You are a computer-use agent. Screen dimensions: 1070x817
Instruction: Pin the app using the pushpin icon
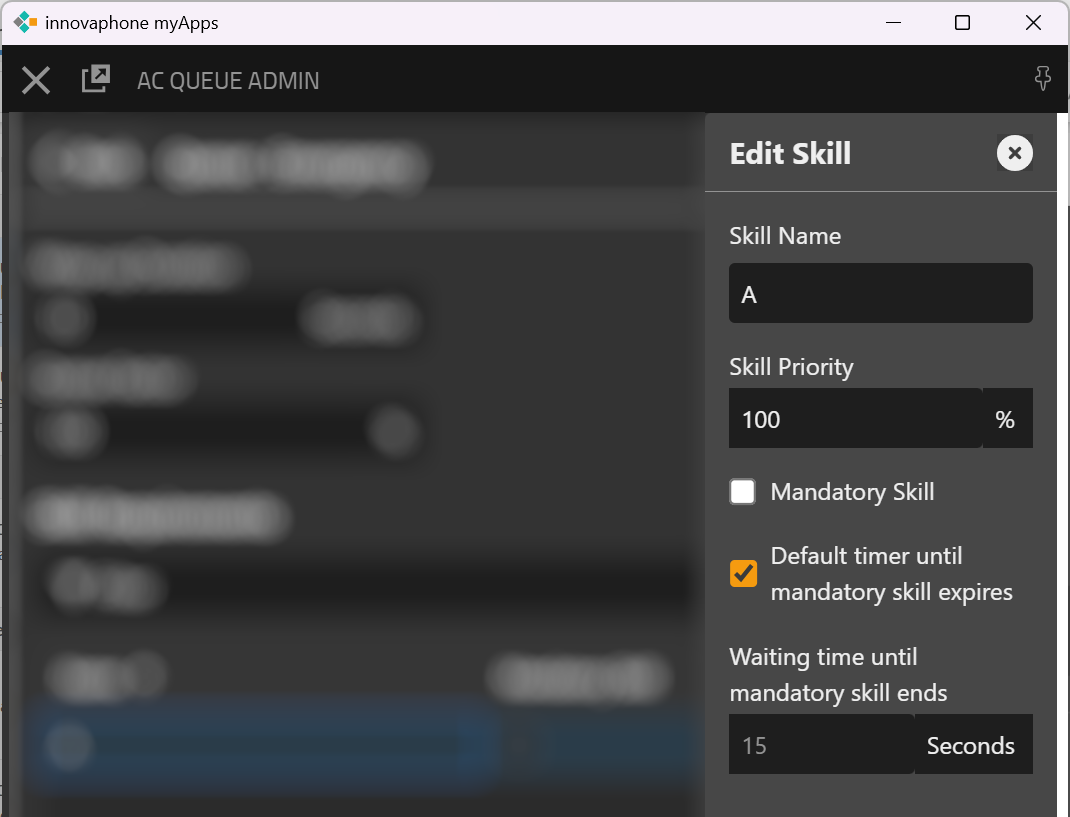[x=1042, y=79]
